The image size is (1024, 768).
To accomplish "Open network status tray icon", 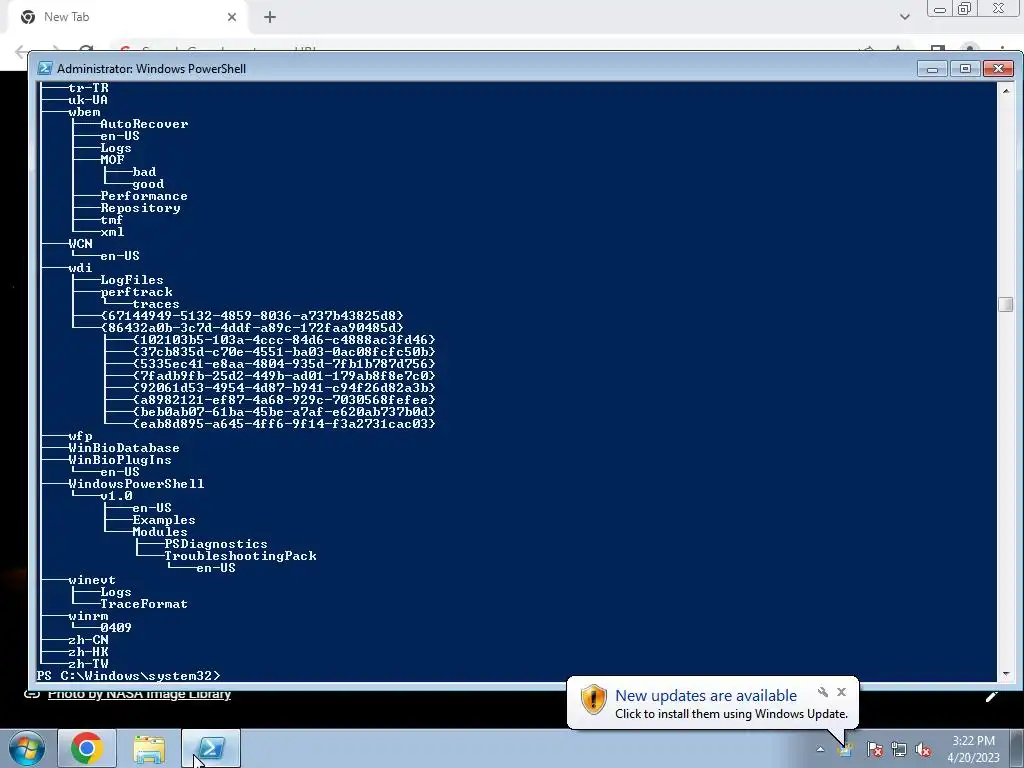I will [x=899, y=749].
